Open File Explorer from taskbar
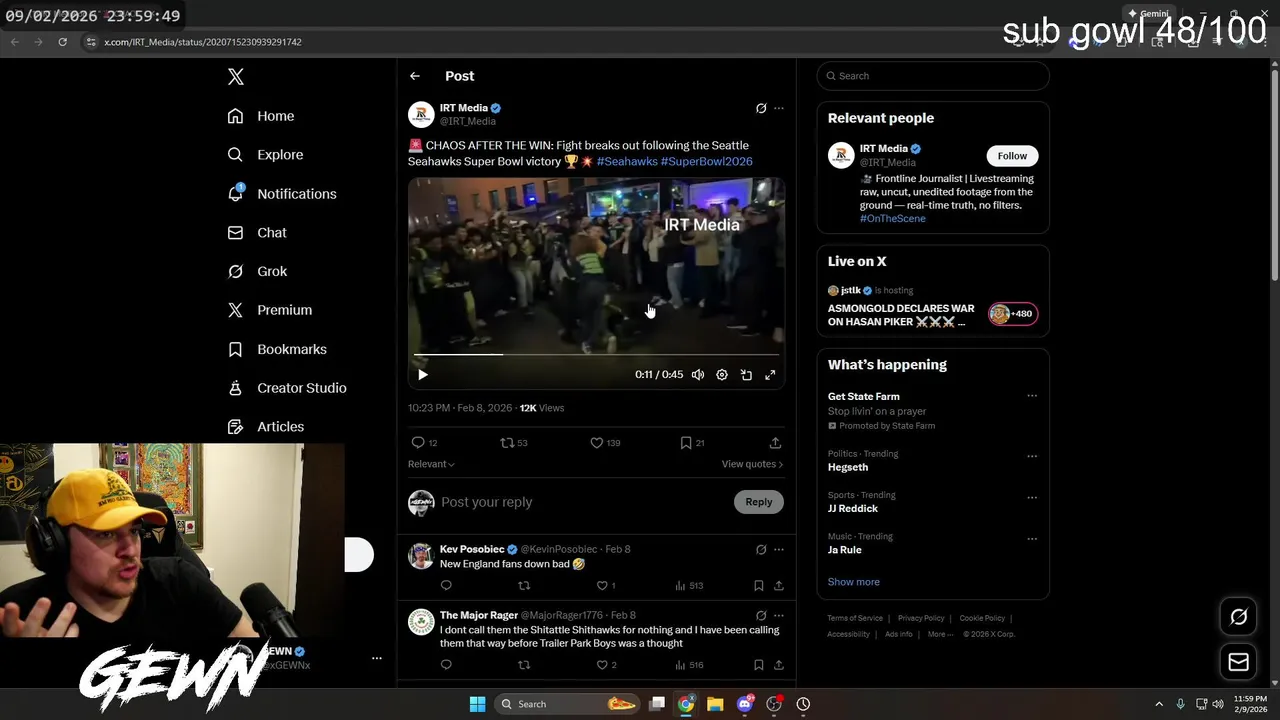 coord(715,704)
